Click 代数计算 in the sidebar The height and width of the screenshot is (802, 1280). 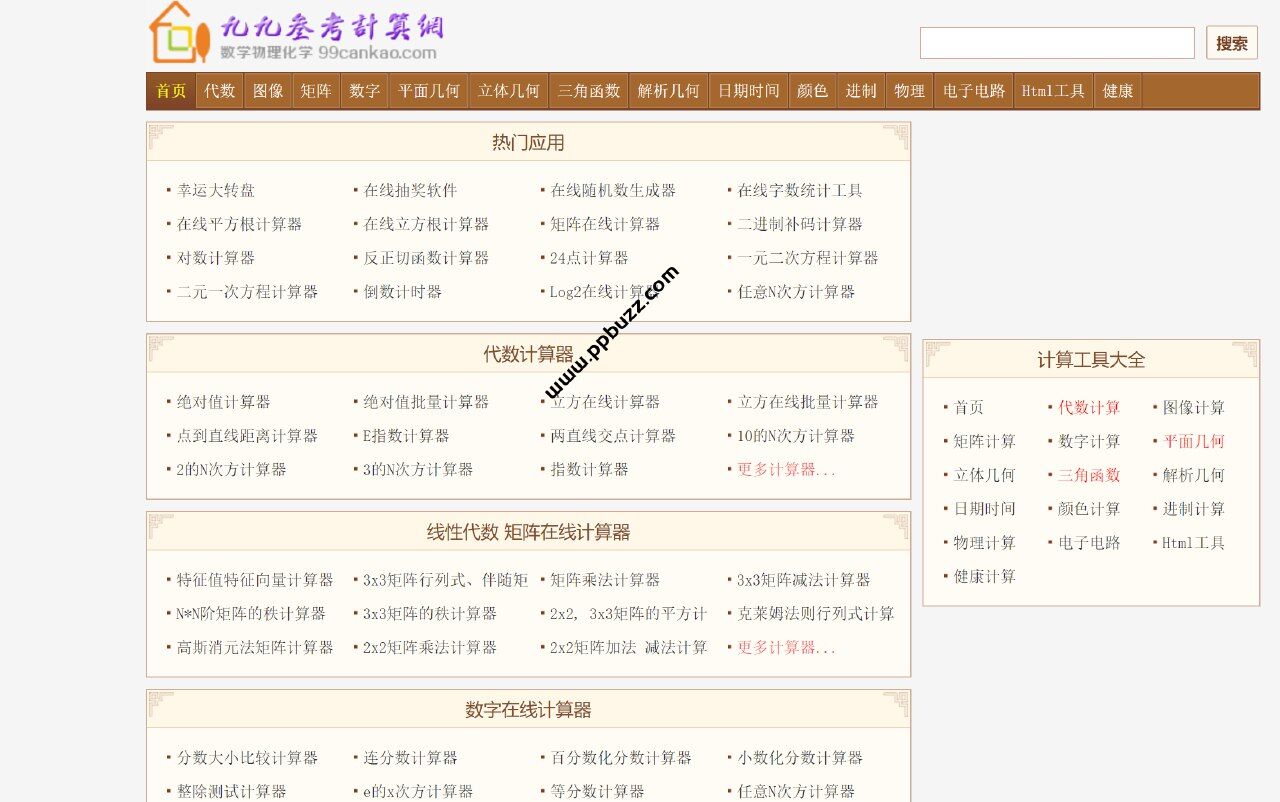(x=1089, y=408)
